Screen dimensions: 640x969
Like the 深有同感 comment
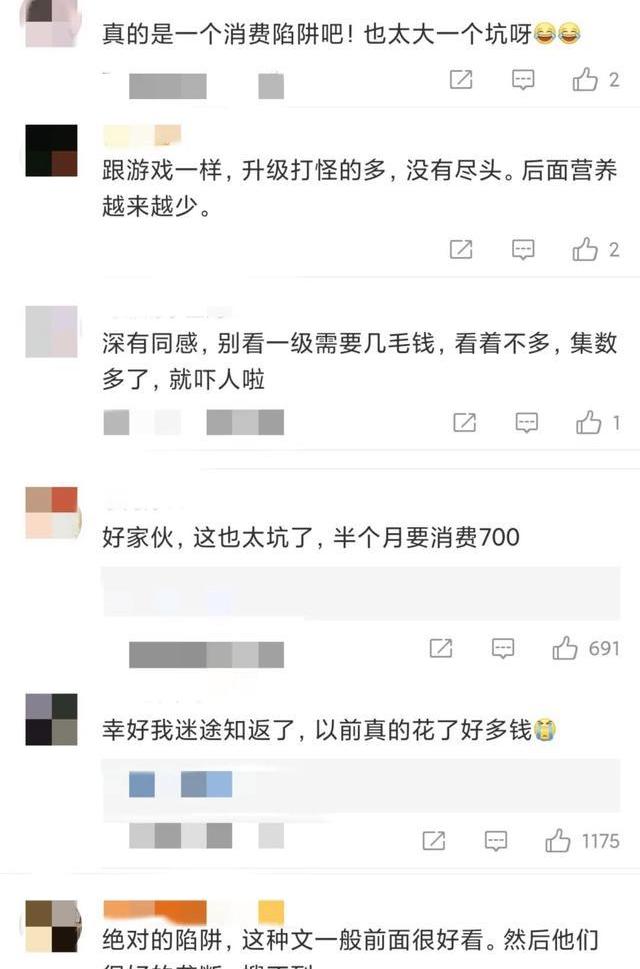click(x=588, y=423)
